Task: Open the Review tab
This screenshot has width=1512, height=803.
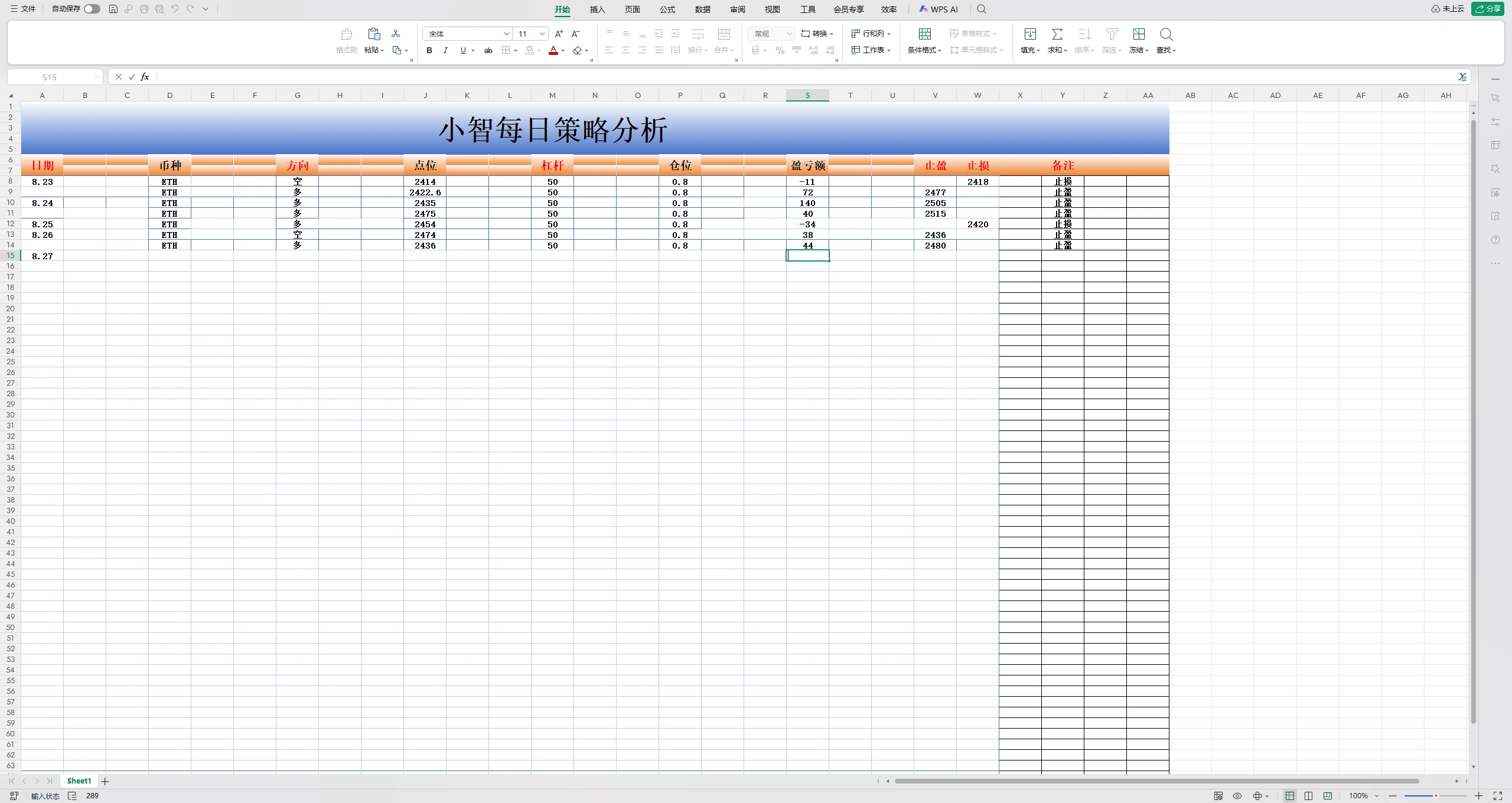Action: pyautogui.click(x=737, y=9)
